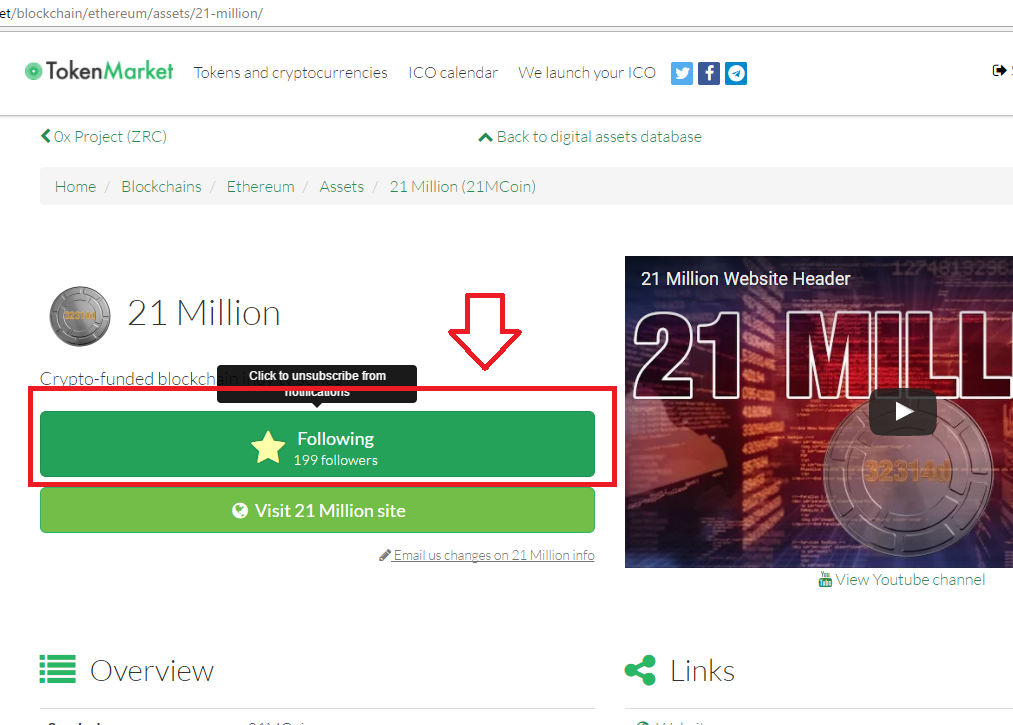Click the globe icon on Visit site button
Screen dimensions: 1013x725
pos(240,510)
